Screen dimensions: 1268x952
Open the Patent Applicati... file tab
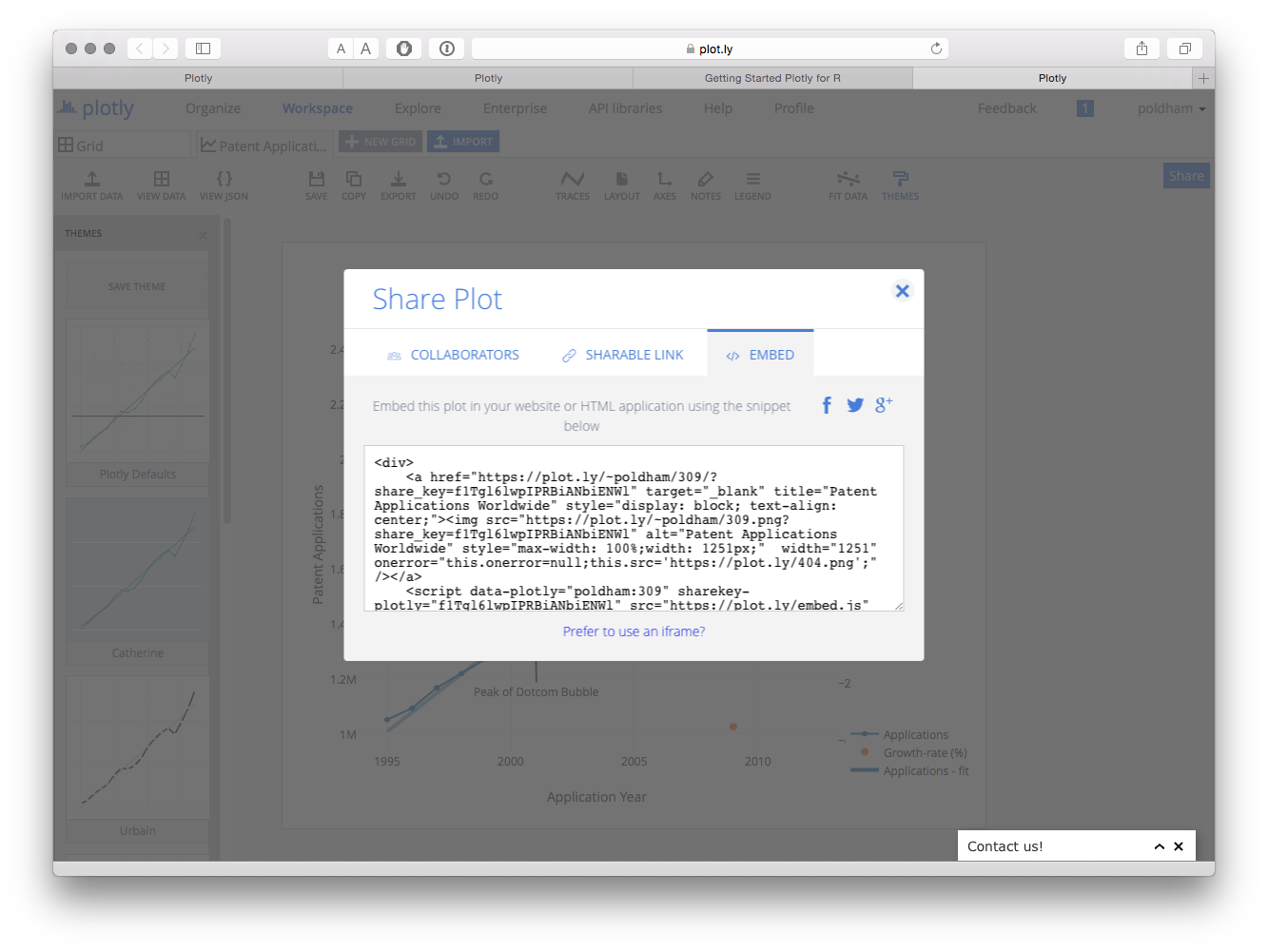click(263, 145)
